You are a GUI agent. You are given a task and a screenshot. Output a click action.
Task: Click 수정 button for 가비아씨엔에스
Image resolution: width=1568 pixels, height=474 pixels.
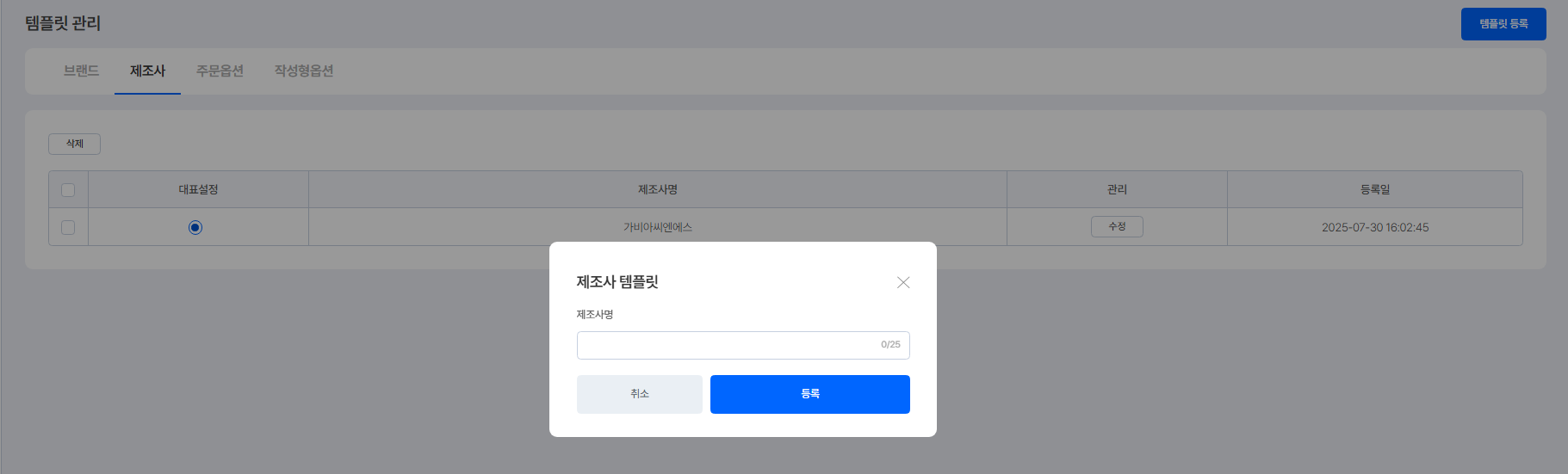point(1116,226)
